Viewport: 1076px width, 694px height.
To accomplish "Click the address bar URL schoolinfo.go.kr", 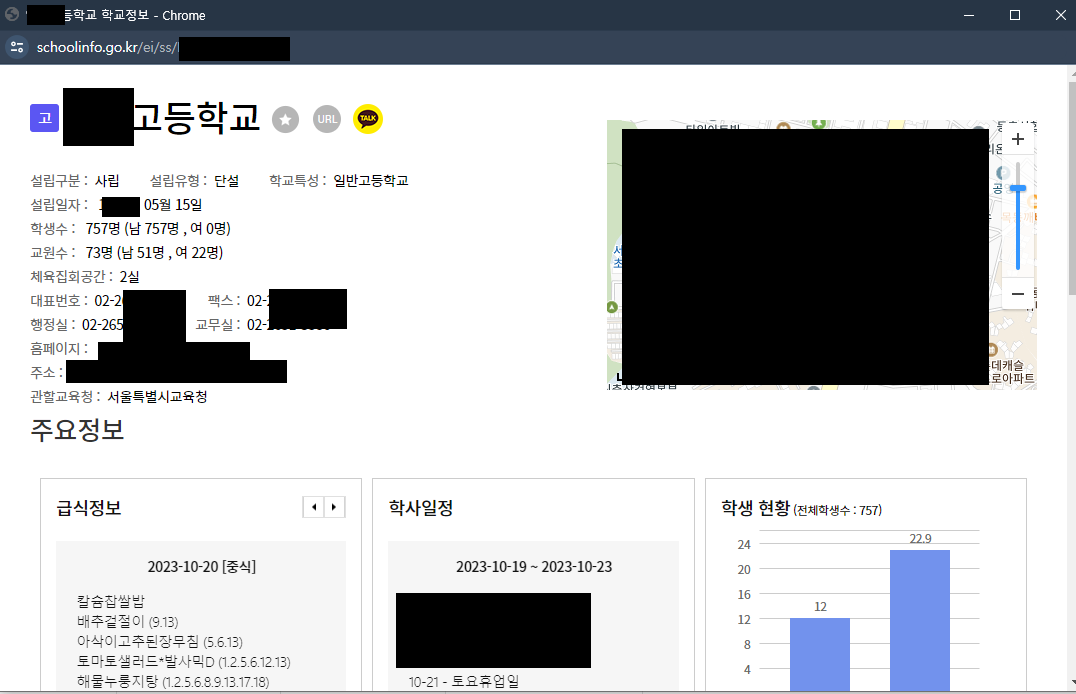I will point(87,47).
